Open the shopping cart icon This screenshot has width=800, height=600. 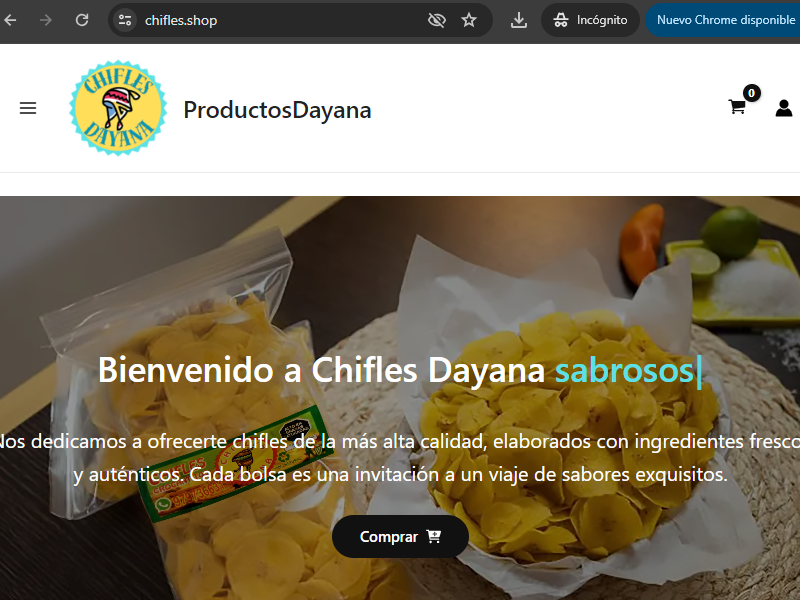[737, 107]
